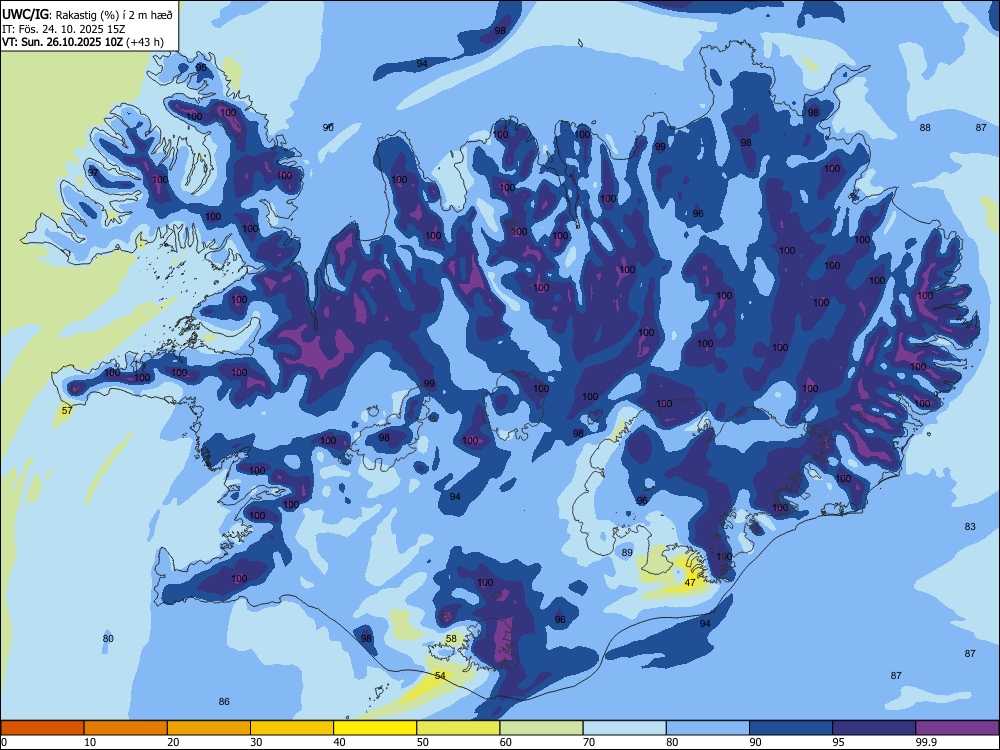The width and height of the screenshot is (1000, 750).
Task: Choose the 80–90 medium blue legend swatch
Action: click(x=708, y=728)
